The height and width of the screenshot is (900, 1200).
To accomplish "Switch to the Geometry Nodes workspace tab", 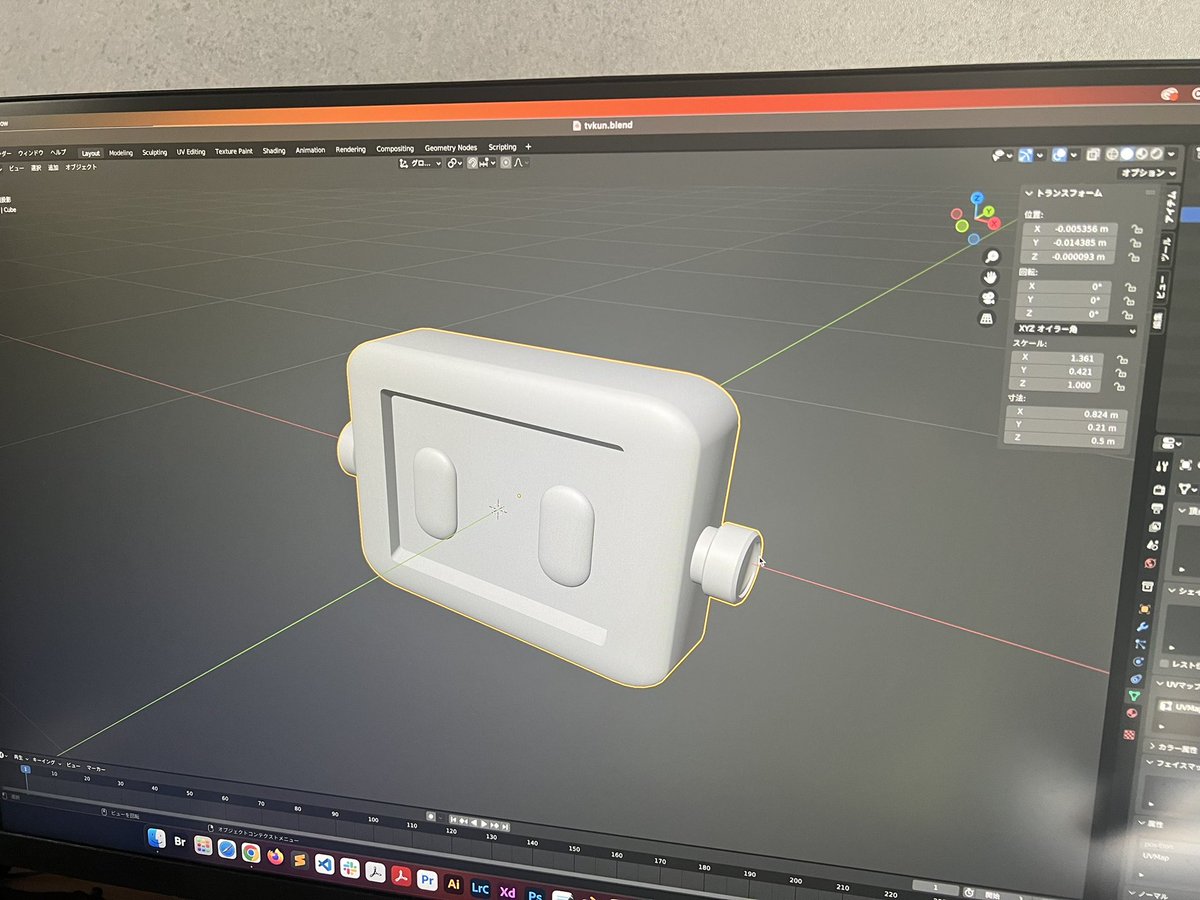I will (x=450, y=147).
